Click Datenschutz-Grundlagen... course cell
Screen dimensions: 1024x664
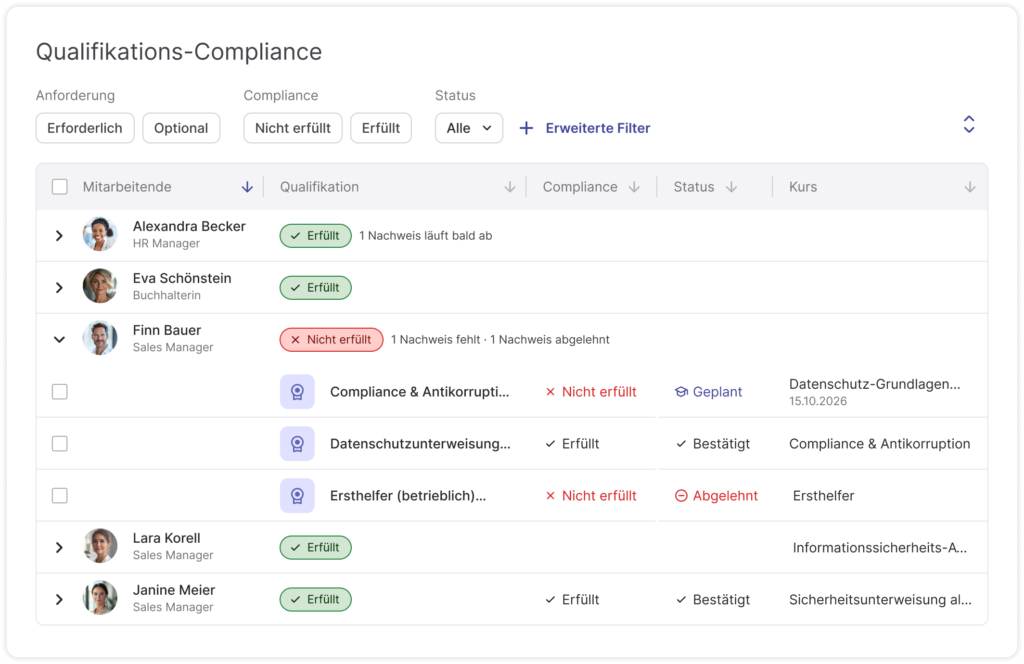pos(874,392)
